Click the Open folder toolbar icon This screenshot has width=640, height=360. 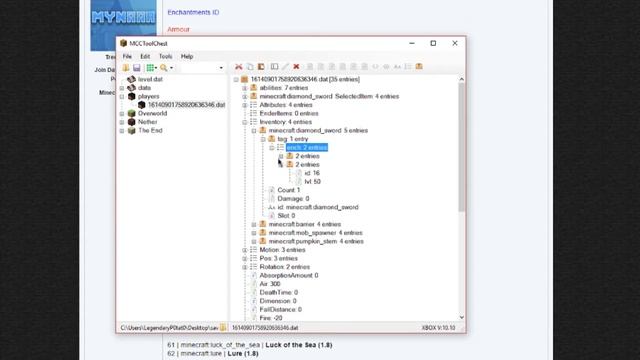[x=126, y=68]
